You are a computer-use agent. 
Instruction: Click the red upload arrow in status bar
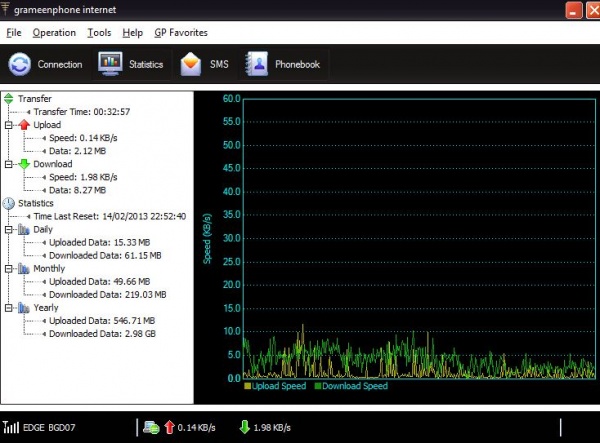coord(169,427)
